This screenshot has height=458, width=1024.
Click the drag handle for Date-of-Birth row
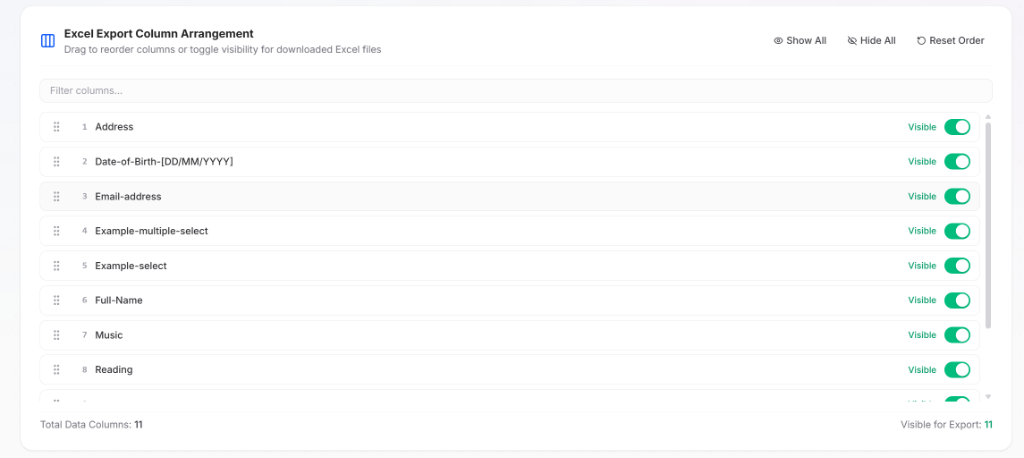coord(57,161)
